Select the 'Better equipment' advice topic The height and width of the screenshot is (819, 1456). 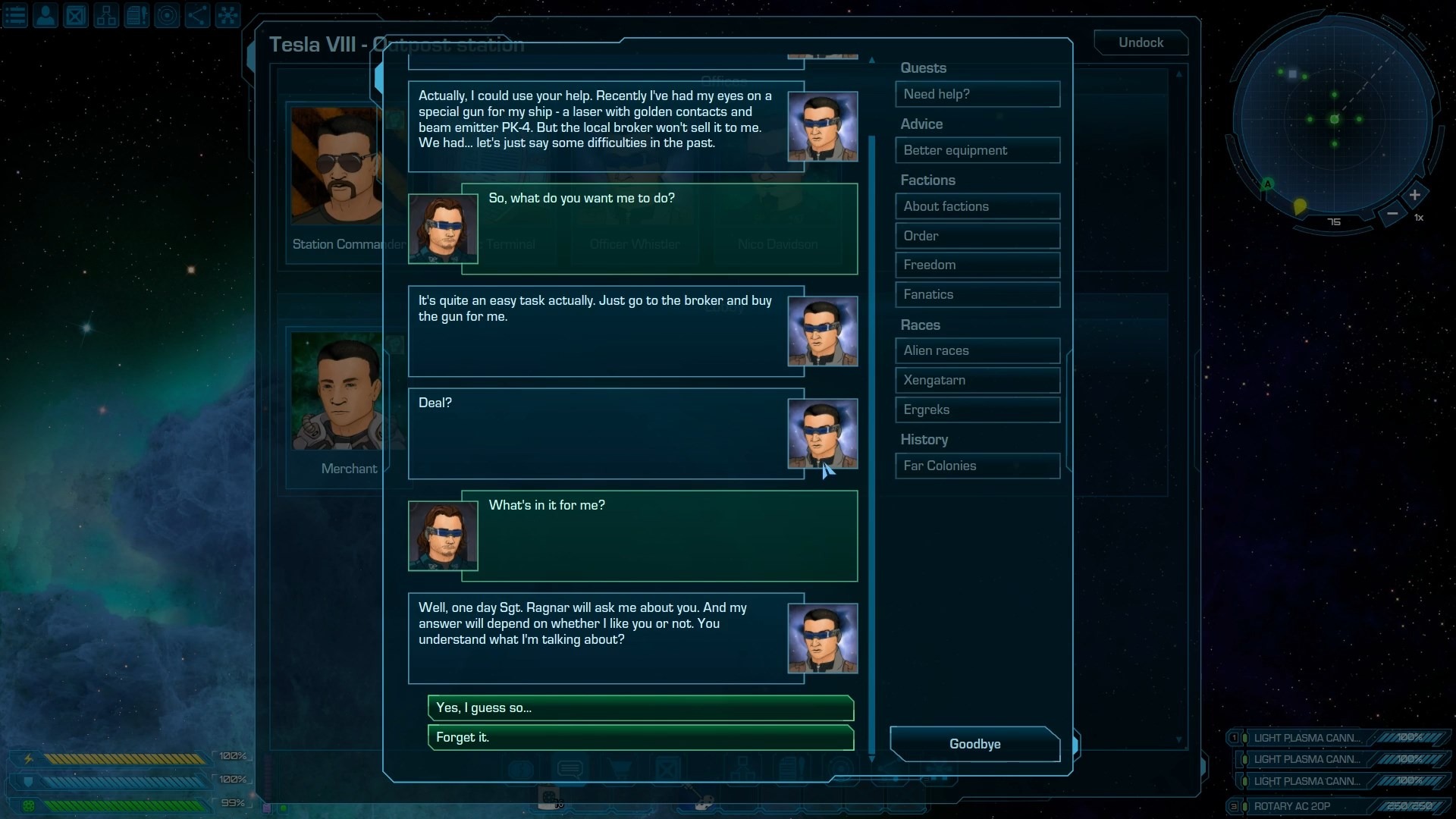click(x=977, y=150)
